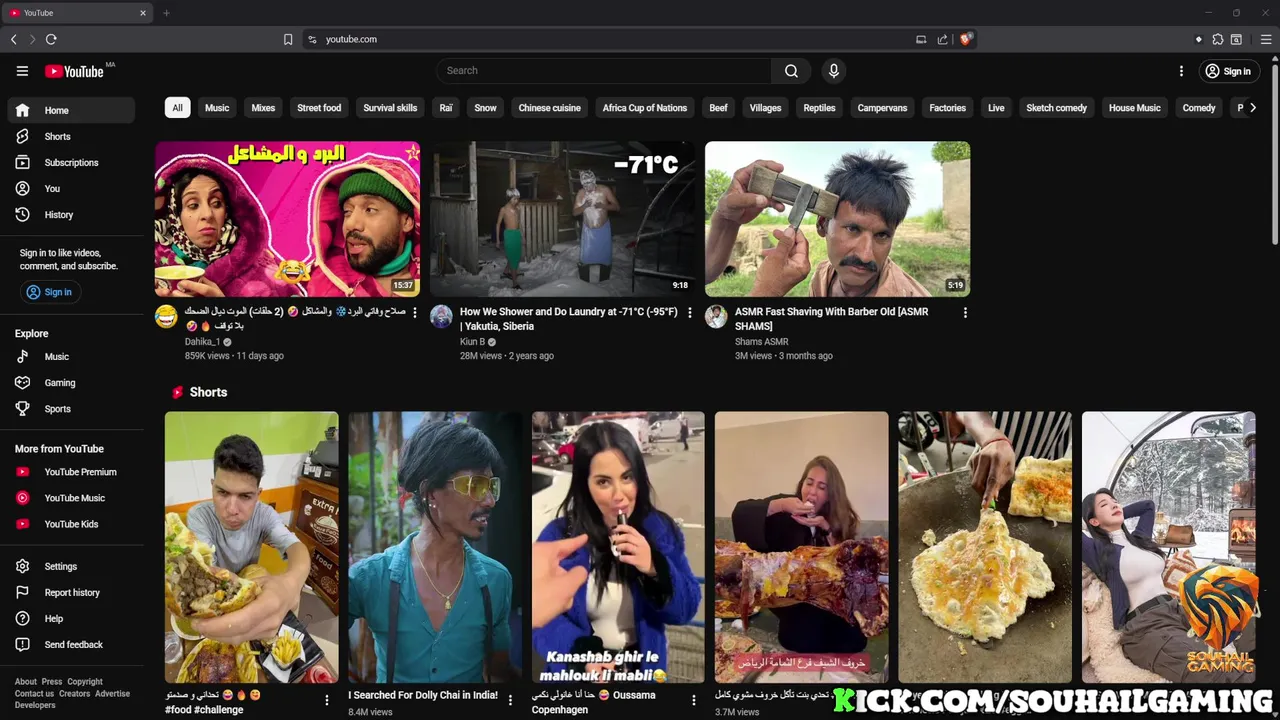
Task: Go back in browser
Action: [14, 39]
